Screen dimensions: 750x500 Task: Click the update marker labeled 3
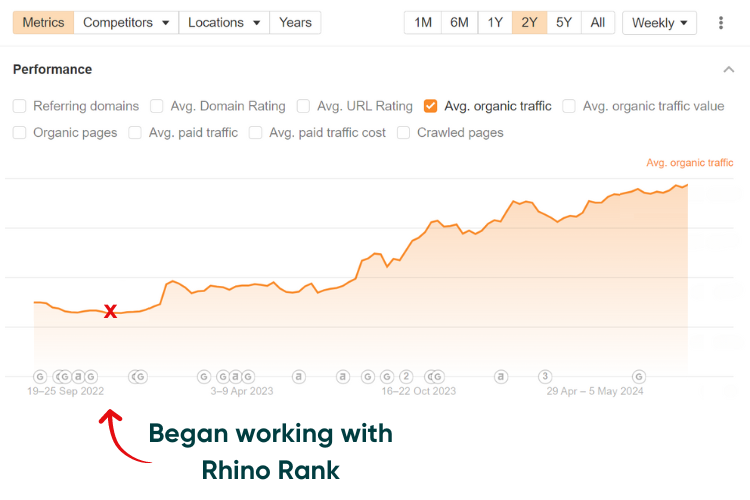point(545,377)
